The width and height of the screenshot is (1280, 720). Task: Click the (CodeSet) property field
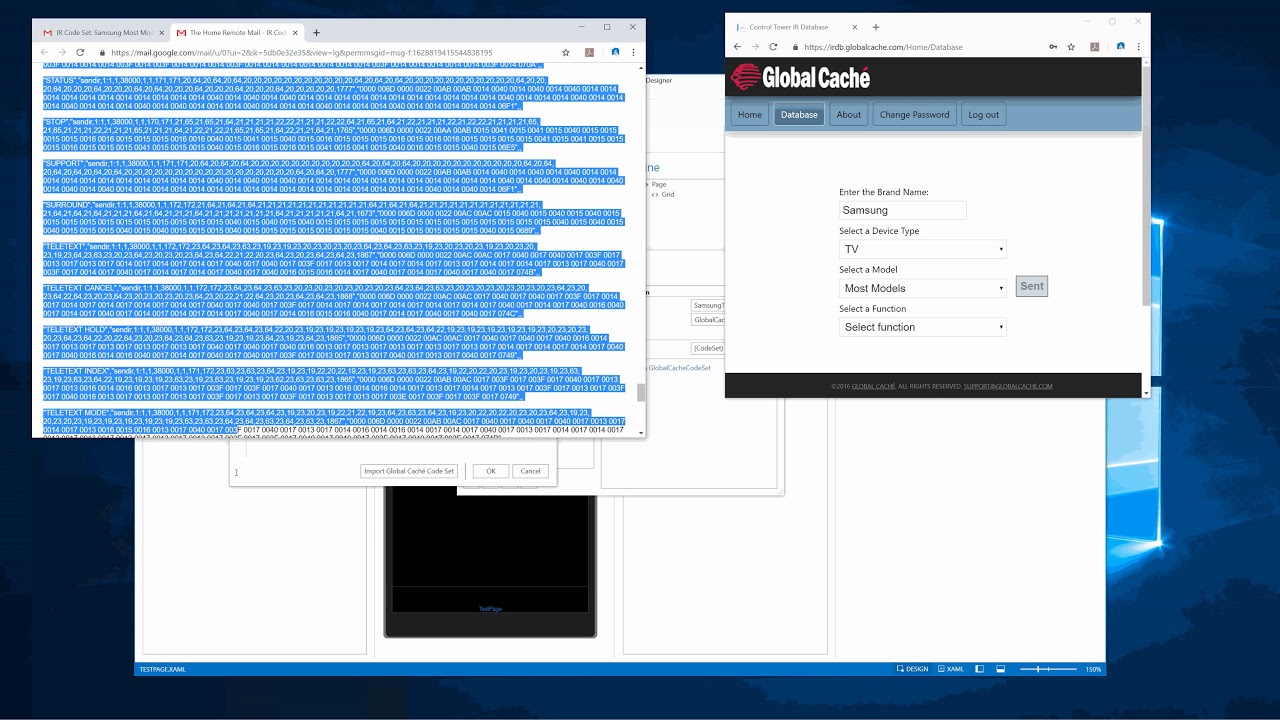click(x=708, y=348)
